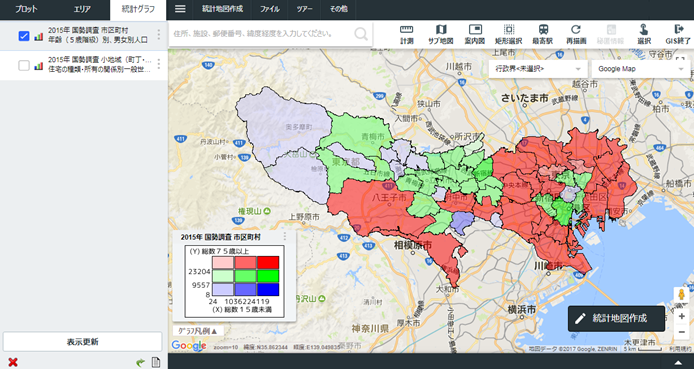Expand the bottom bar up-arrow
Screen dimensions: 694x369
click(x=678, y=363)
